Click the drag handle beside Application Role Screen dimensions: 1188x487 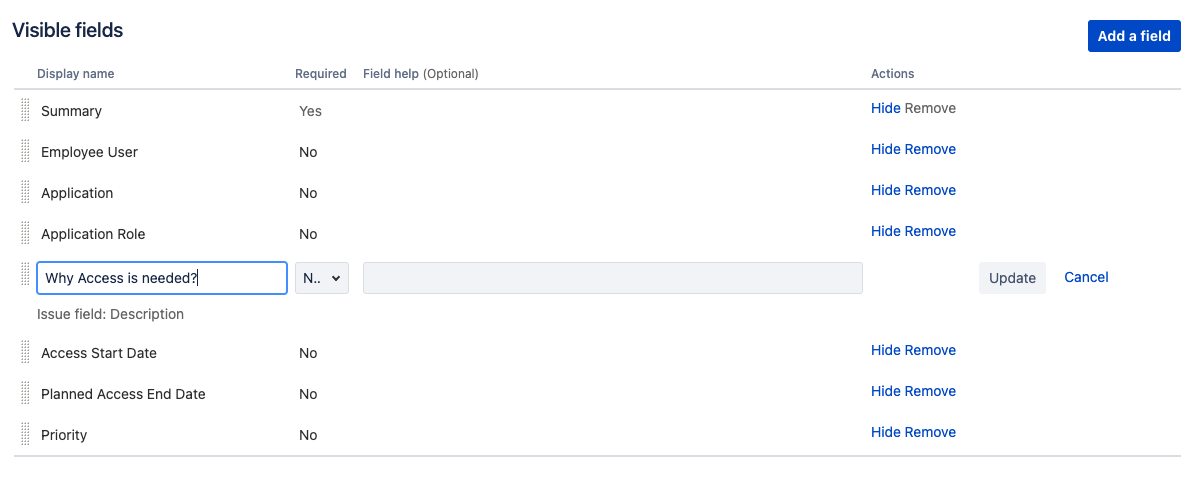tap(26, 233)
